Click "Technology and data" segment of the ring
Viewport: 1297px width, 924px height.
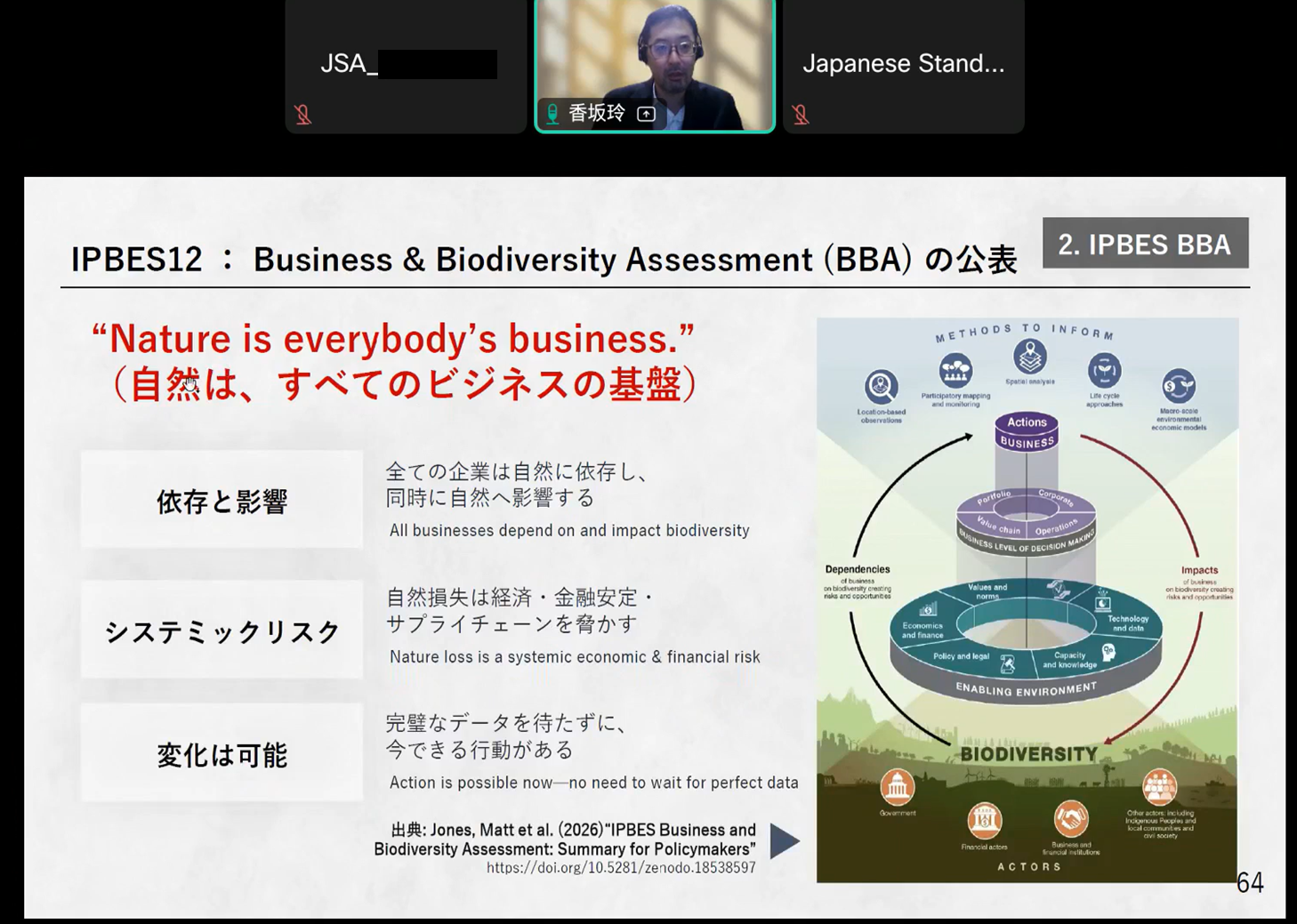coord(1127,623)
